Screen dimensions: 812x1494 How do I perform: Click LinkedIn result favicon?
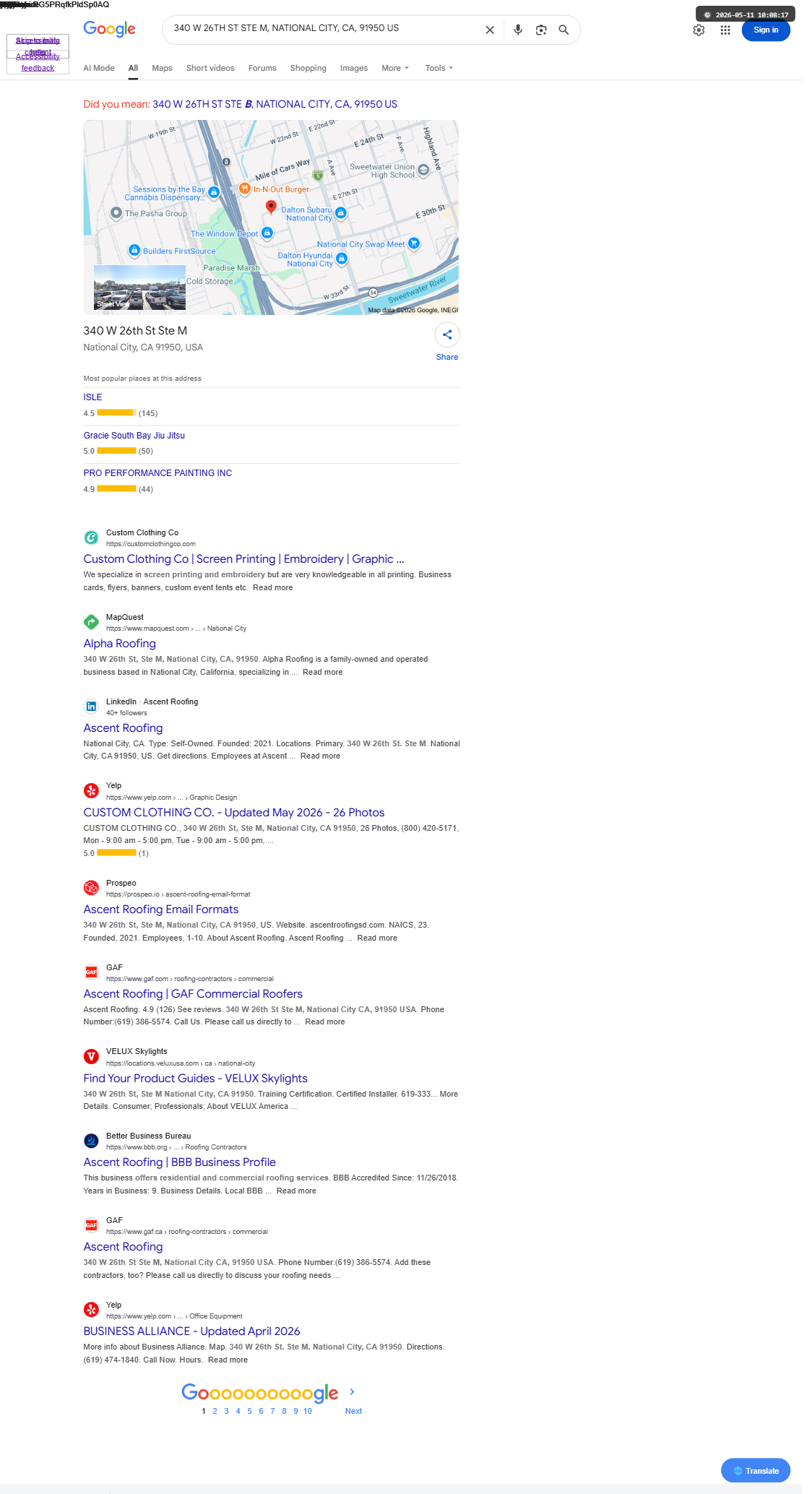91,707
